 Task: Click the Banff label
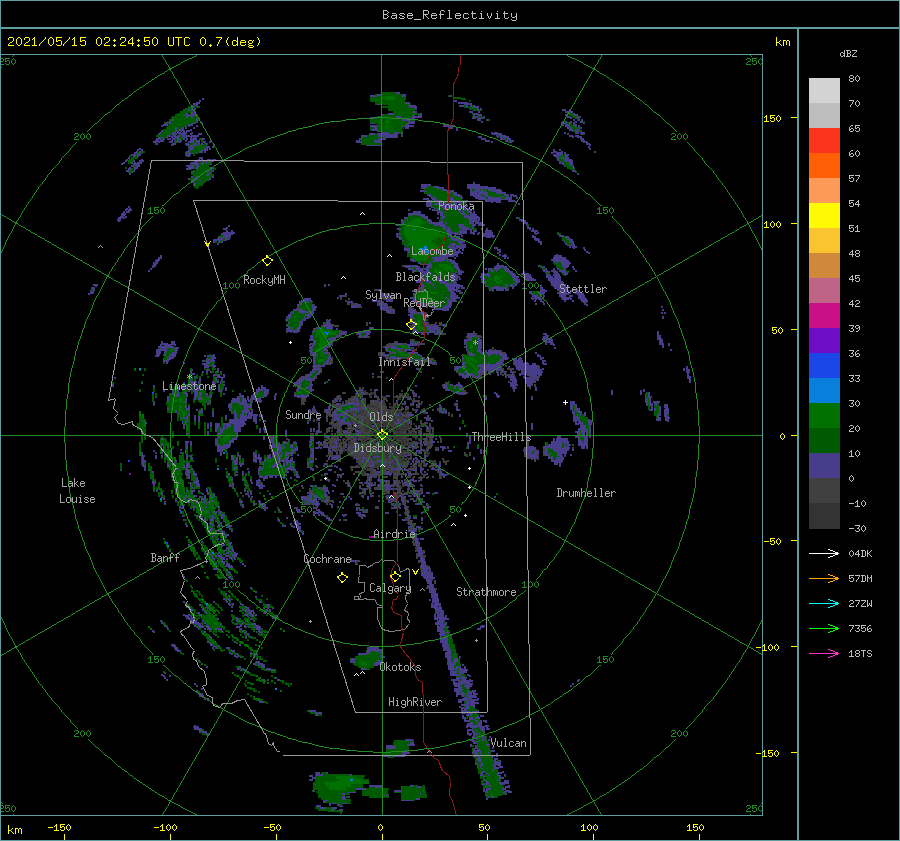click(165, 557)
